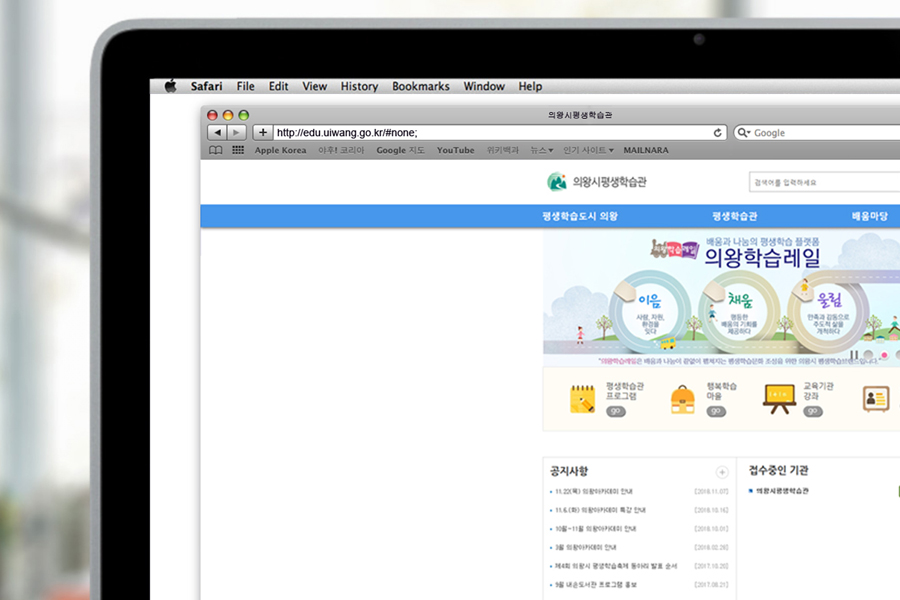
Task: Click the chalkboard 교육기관 강좌 icon
Action: (778, 397)
